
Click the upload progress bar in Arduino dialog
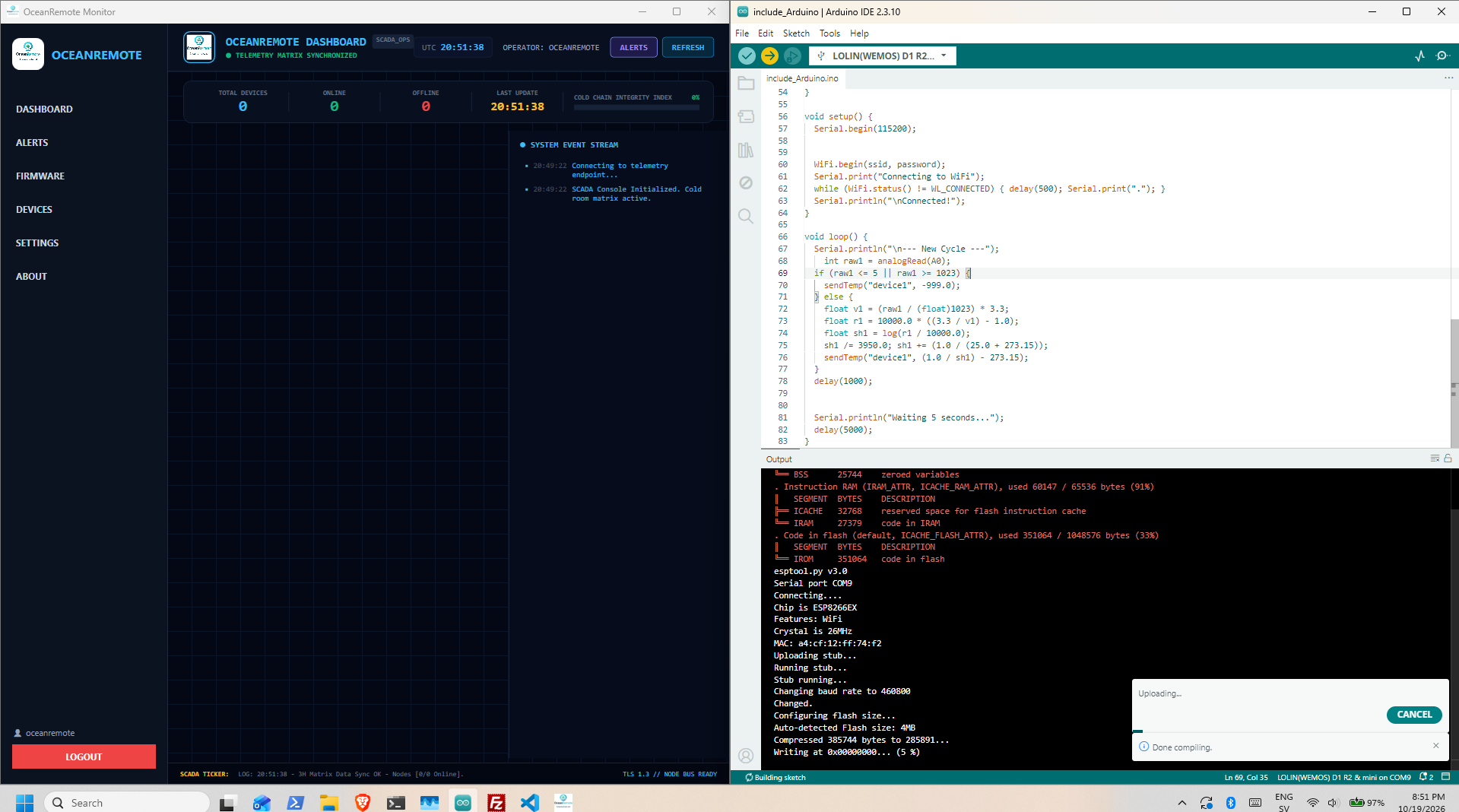point(1290,731)
